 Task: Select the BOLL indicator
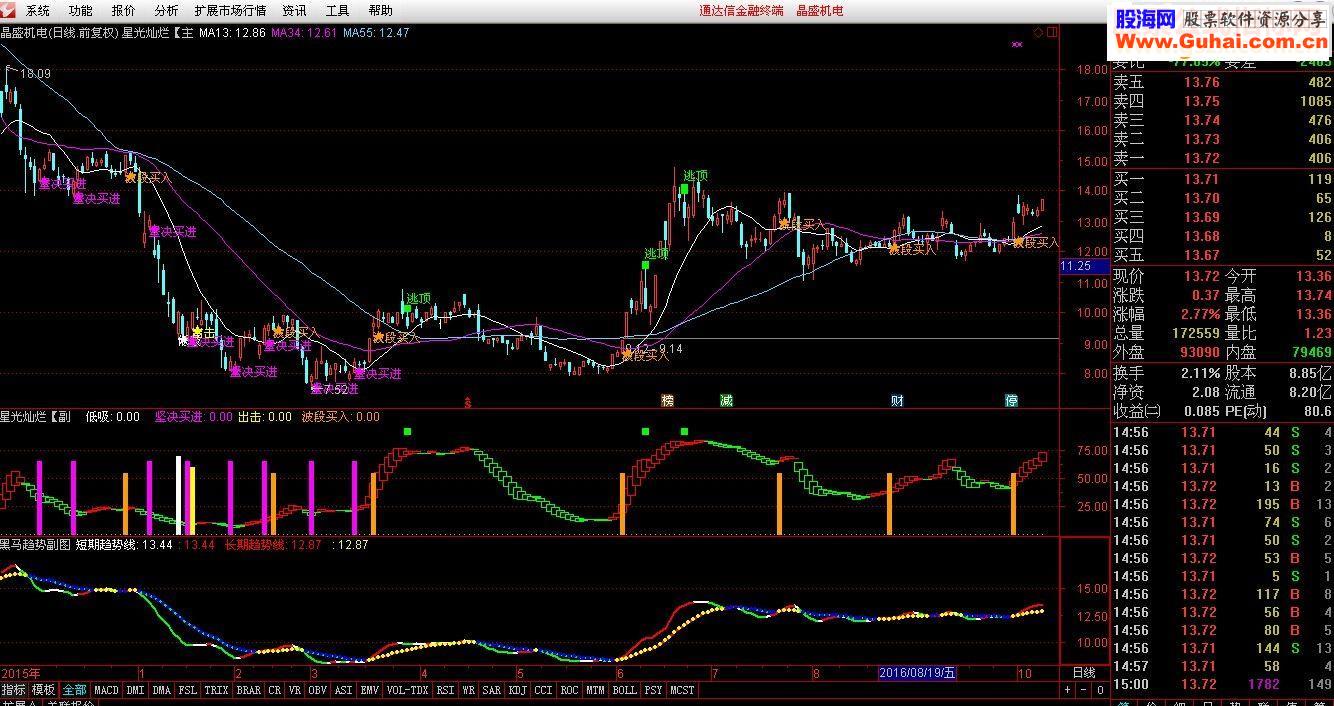625,690
